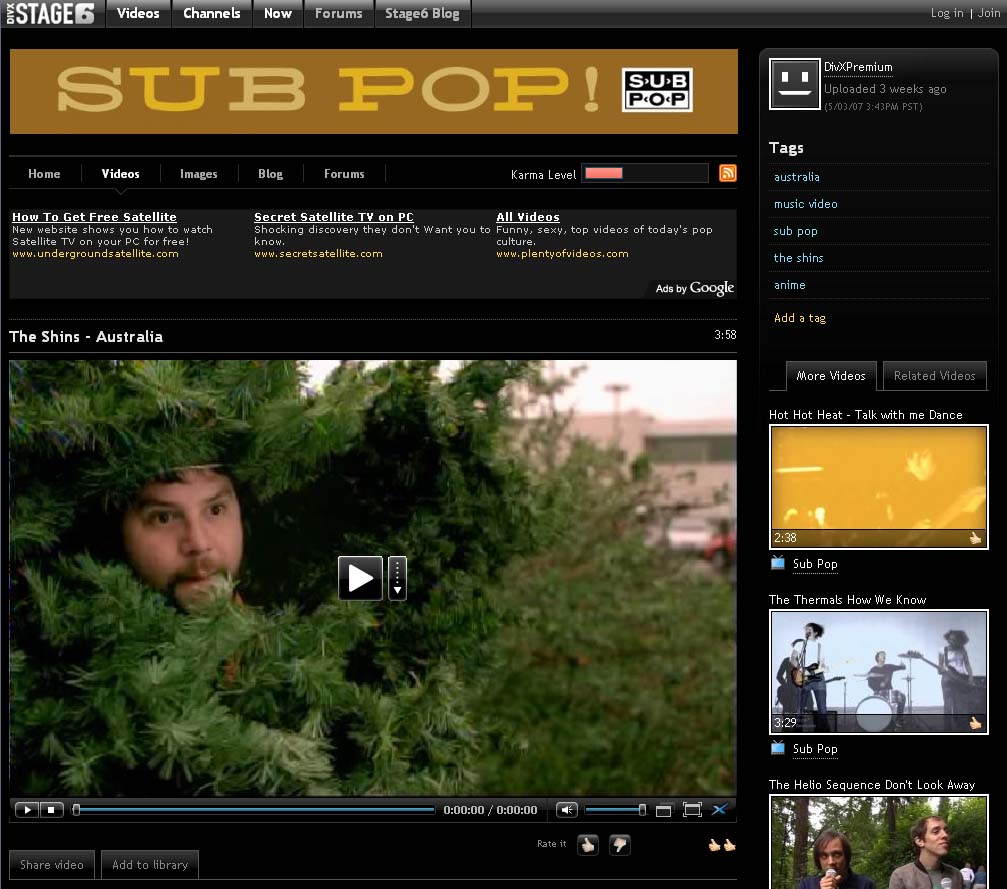Rate the video thumbs down
This screenshot has width=1007, height=889.
click(x=619, y=845)
